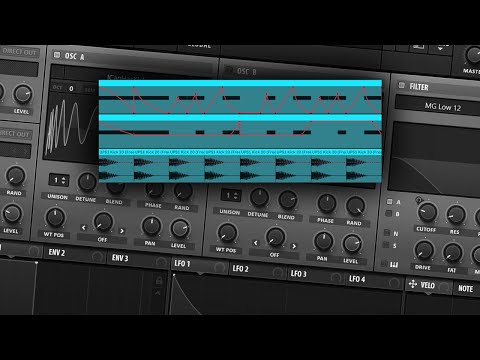Click OSC A PAN knob
480x360 pixels.
tap(151, 225)
